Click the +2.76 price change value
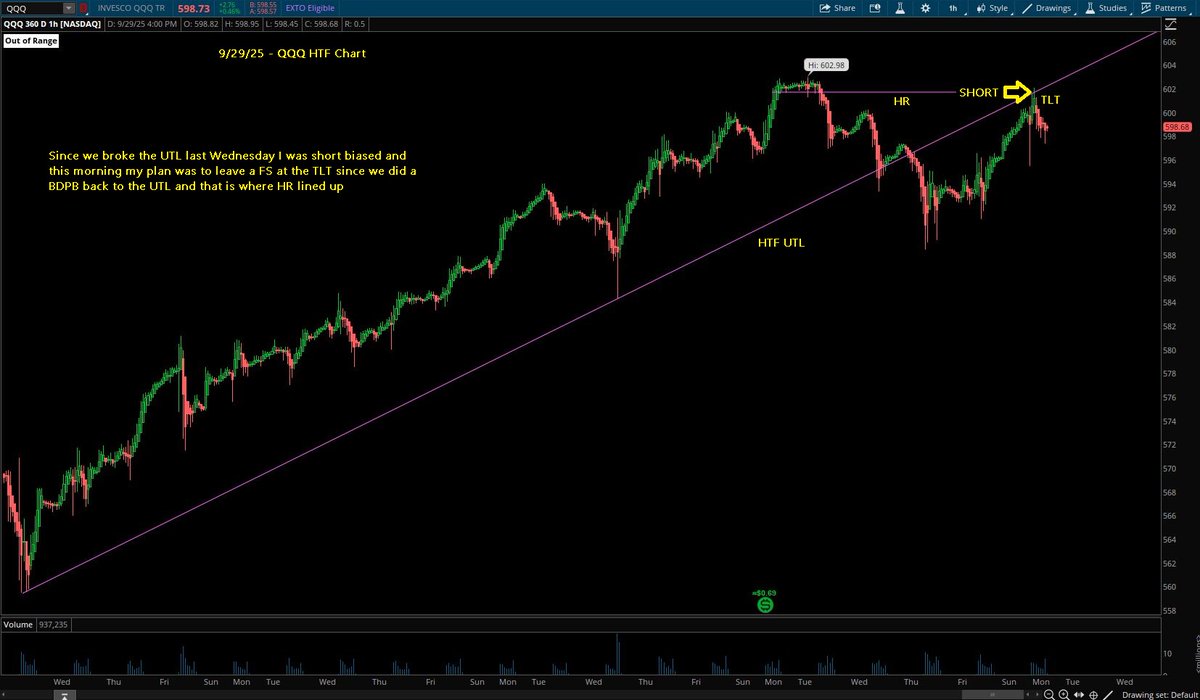The image size is (1200, 700). point(225,5)
